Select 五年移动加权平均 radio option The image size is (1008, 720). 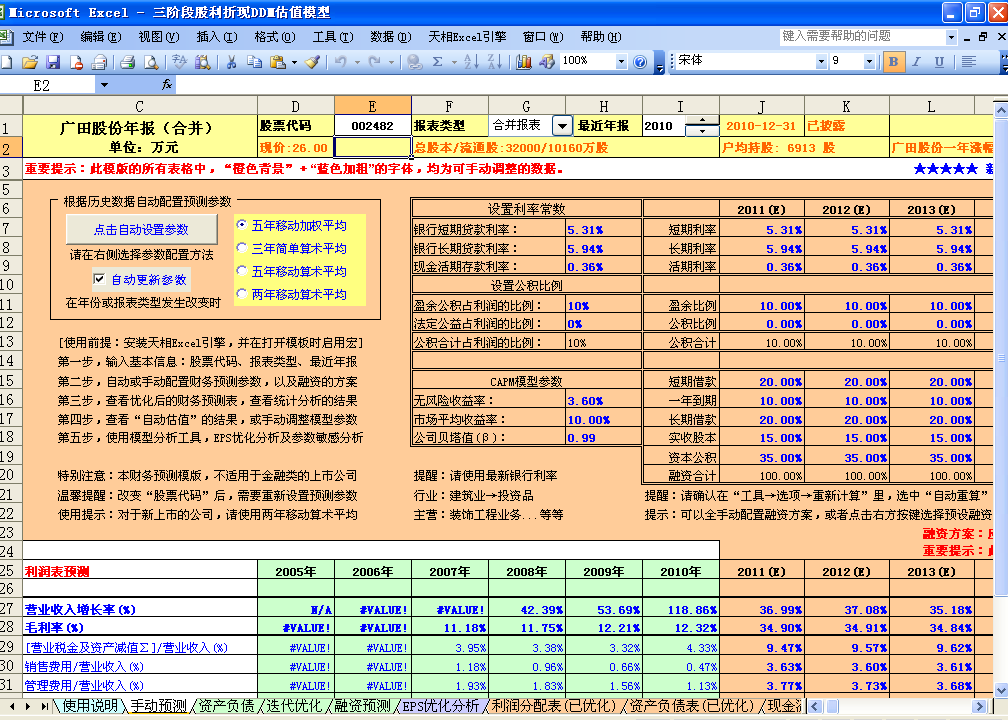point(242,224)
